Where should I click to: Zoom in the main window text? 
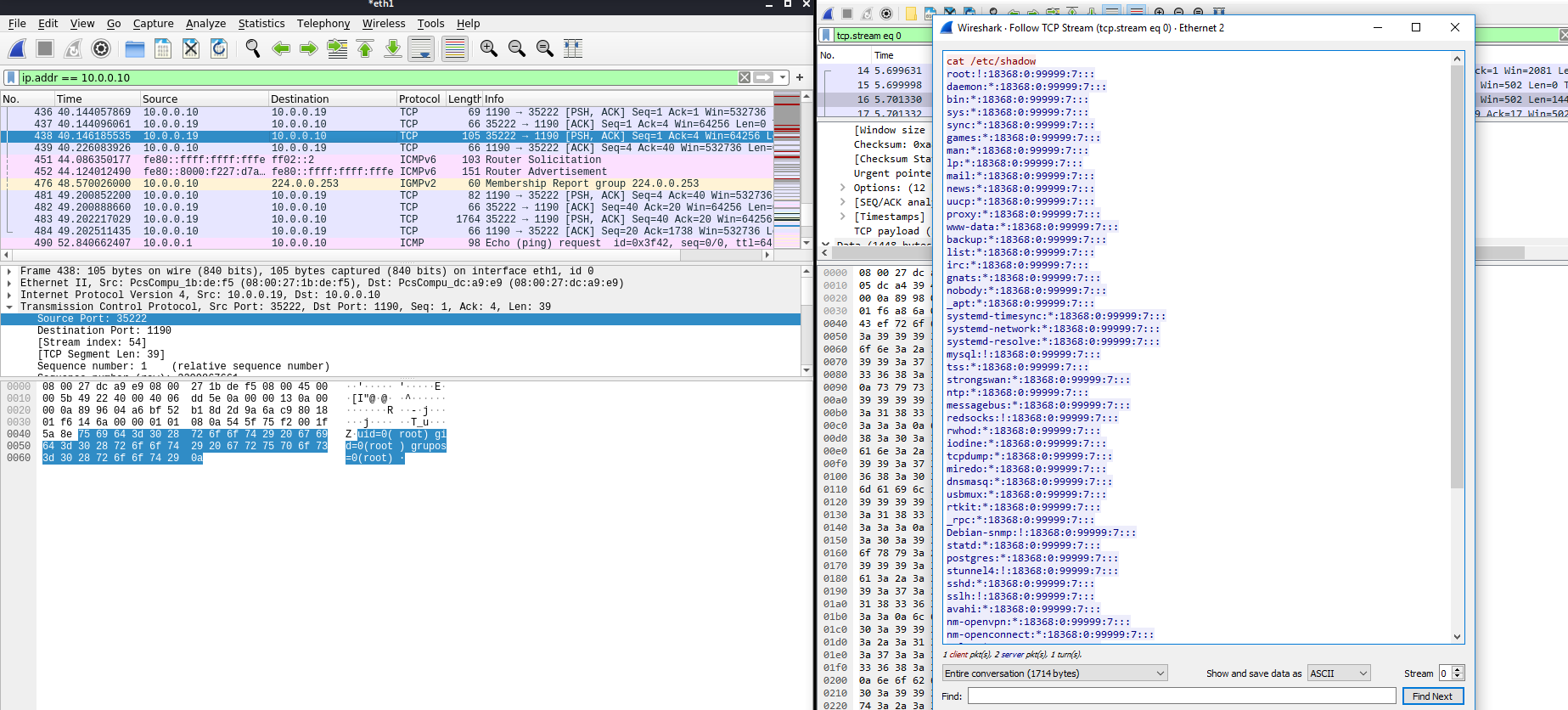489,49
